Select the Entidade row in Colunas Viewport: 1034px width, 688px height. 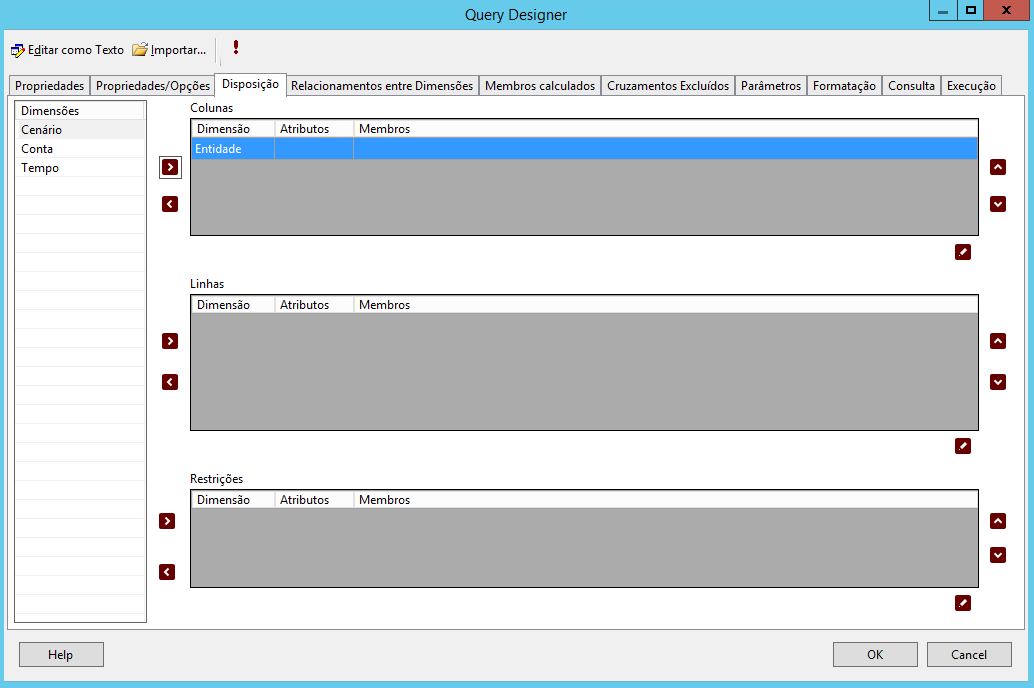point(584,148)
